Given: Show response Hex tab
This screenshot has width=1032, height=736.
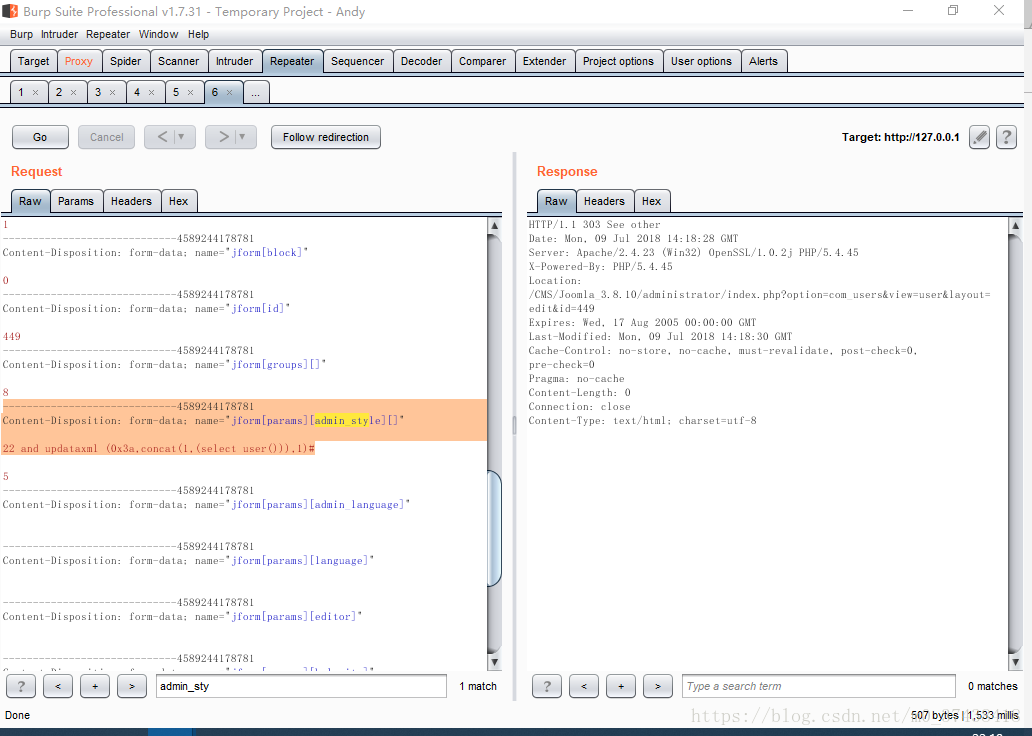Looking at the screenshot, I should point(652,201).
